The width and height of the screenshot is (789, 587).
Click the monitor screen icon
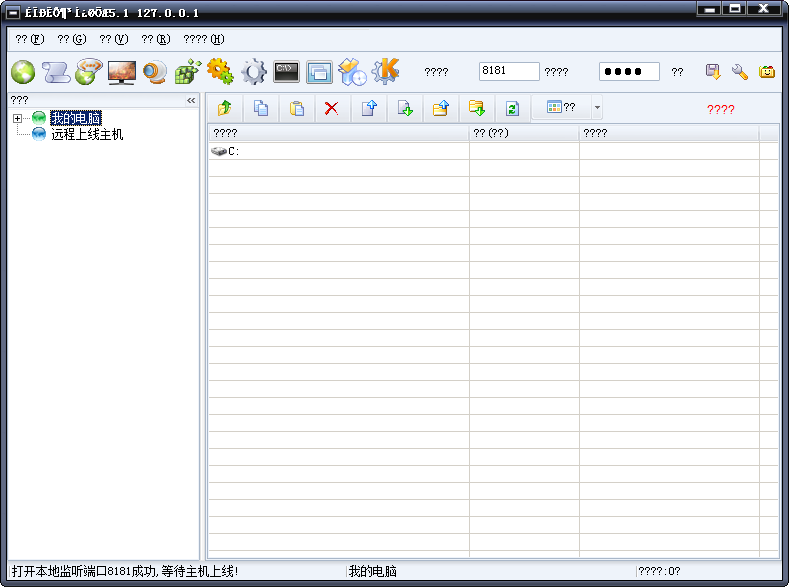coord(121,72)
